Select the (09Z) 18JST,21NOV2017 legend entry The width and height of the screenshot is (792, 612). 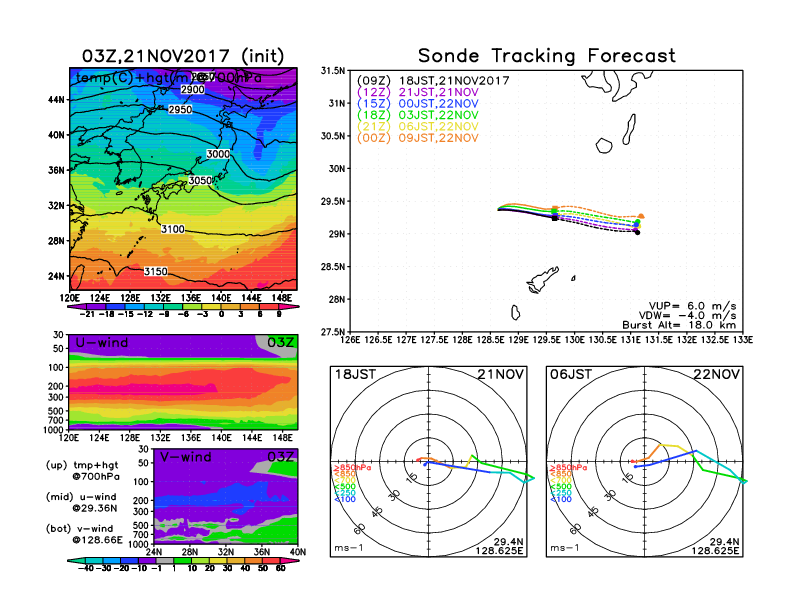click(x=433, y=79)
